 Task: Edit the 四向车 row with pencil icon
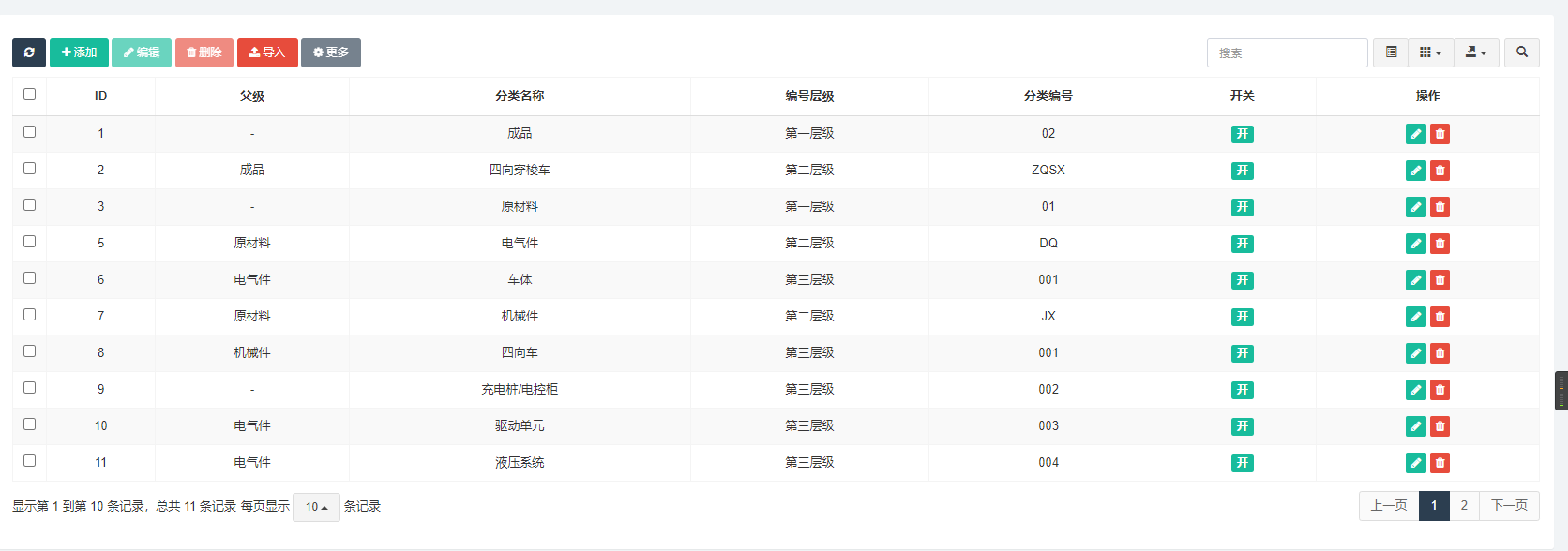point(1416,353)
